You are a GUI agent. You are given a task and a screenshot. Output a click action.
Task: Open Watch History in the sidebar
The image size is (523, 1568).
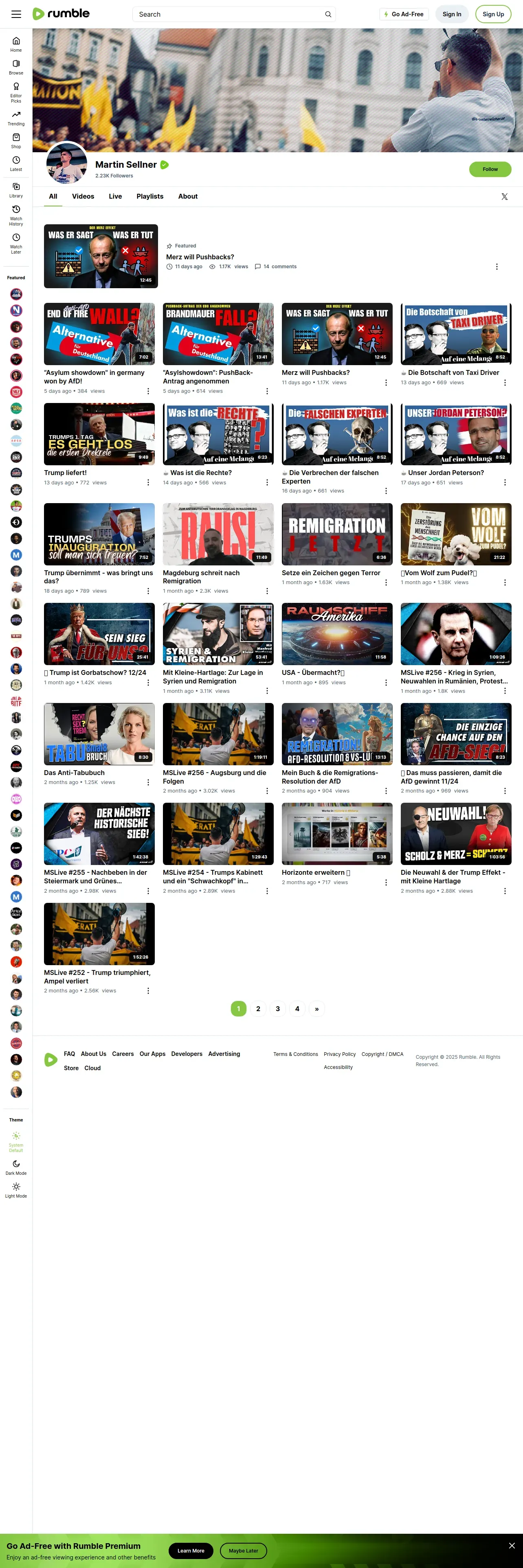tap(16, 215)
